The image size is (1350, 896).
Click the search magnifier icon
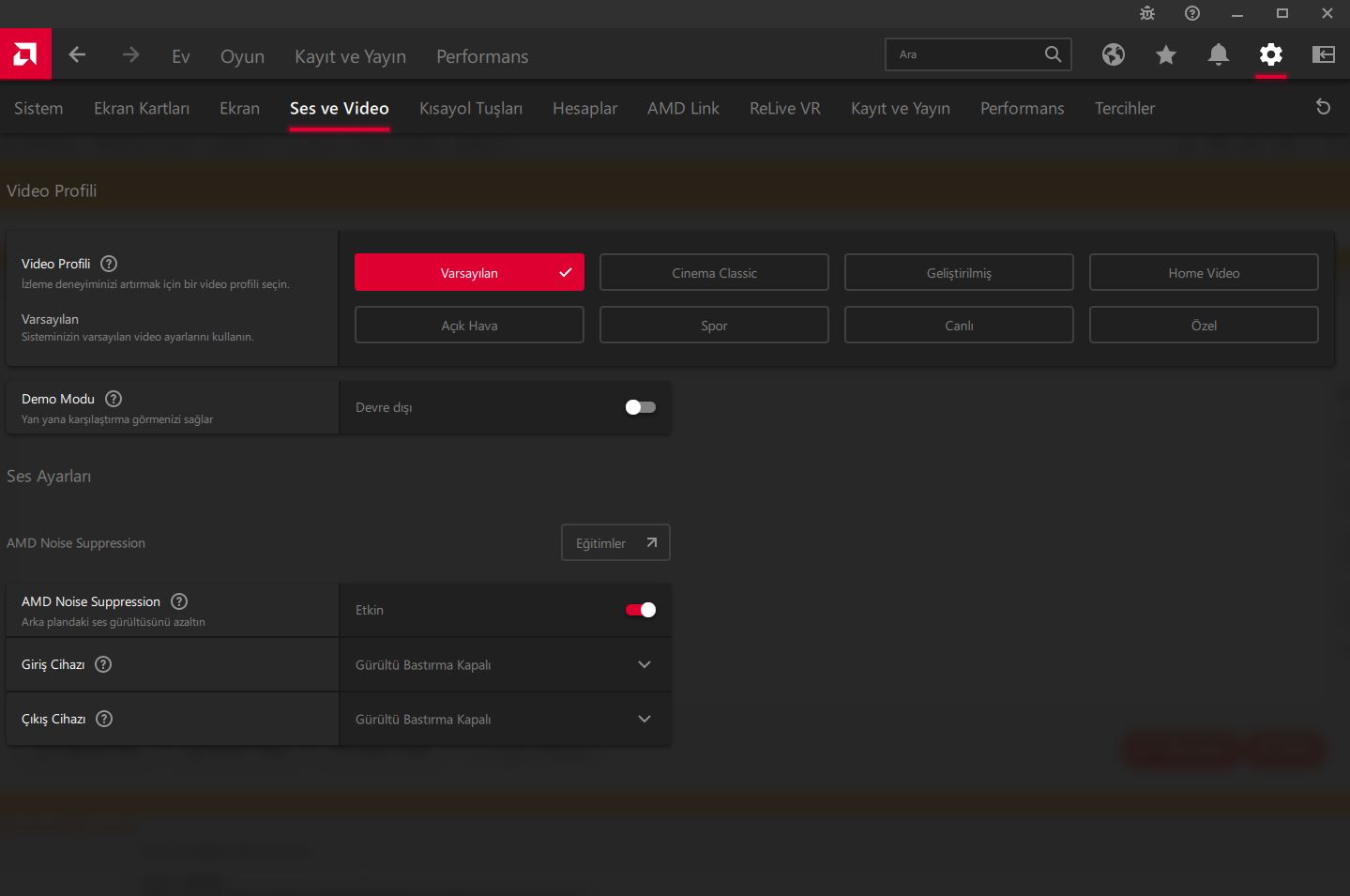click(1053, 54)
